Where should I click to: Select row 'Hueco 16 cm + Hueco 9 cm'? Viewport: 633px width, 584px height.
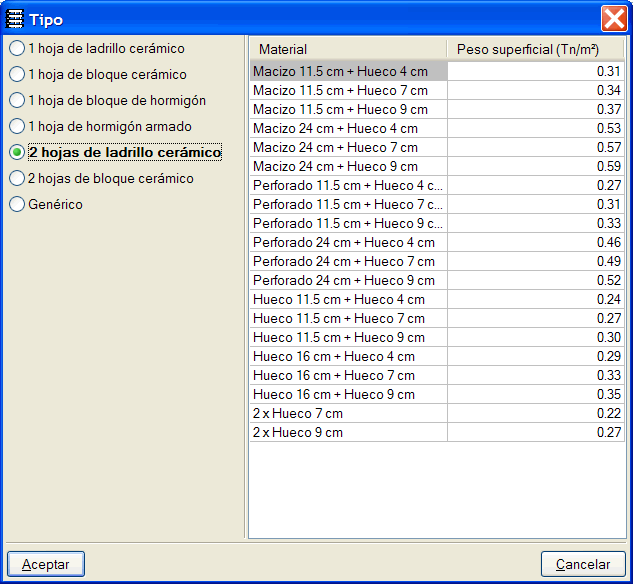click(437, 394)
